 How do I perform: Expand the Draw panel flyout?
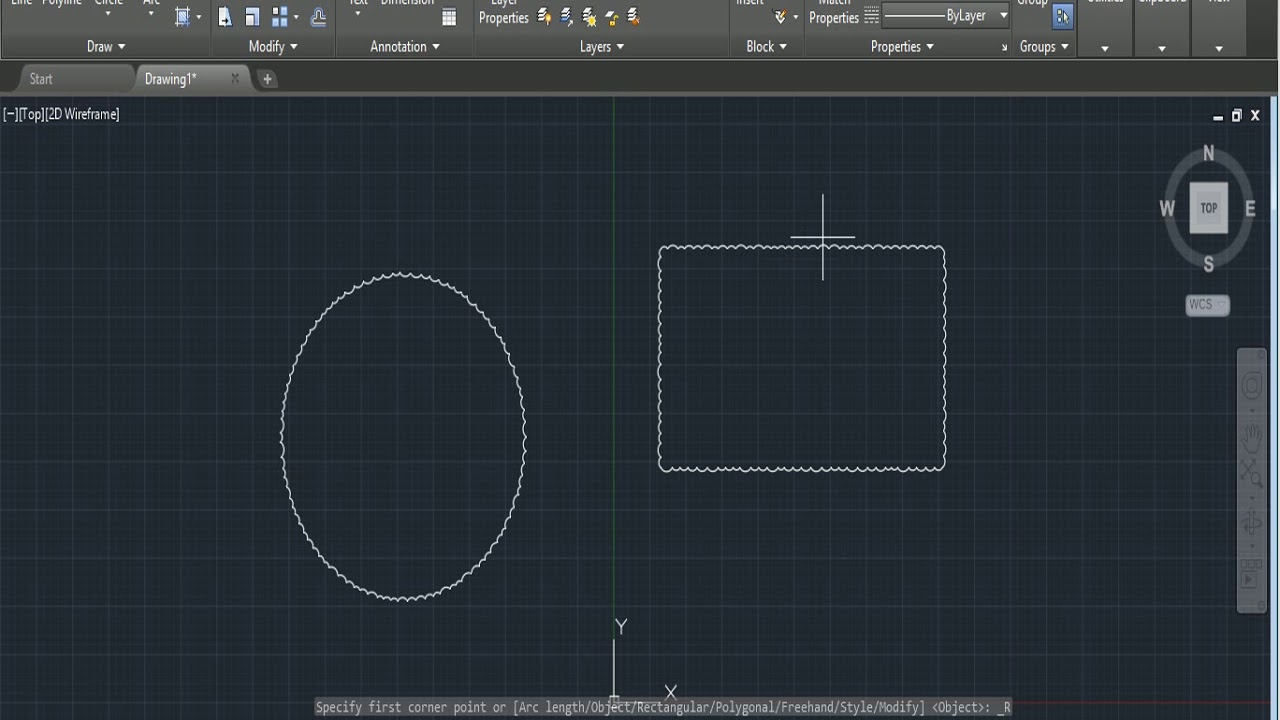click(107, 47)
